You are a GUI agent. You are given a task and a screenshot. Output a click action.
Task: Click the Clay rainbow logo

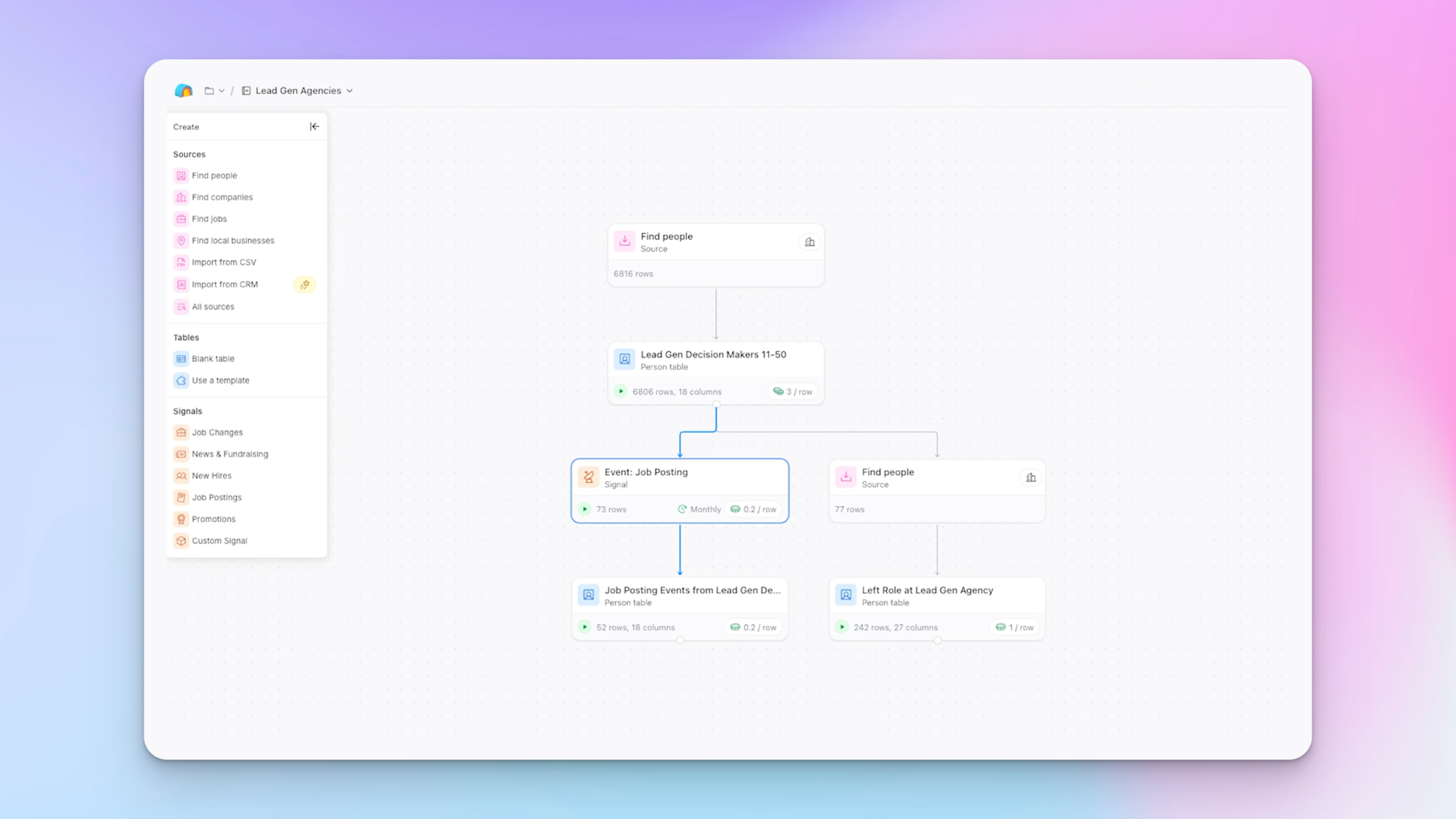183,90
